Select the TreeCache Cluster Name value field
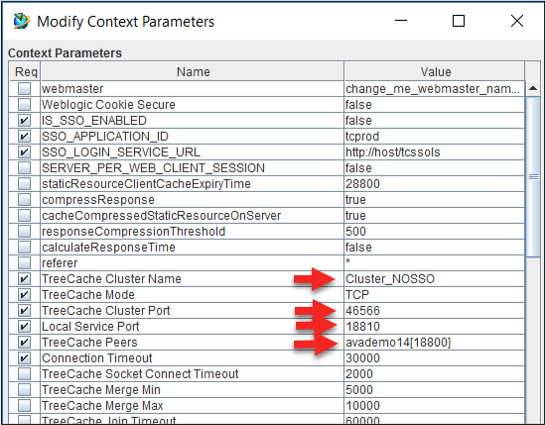The width and height of the screenshot is (546, 425). [x=434, y=279]
